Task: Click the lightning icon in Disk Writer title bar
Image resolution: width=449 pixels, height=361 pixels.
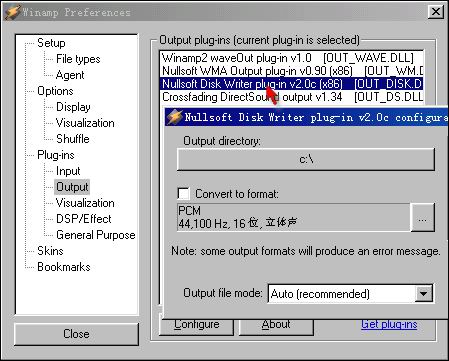Action: click(x=175, y=117)
